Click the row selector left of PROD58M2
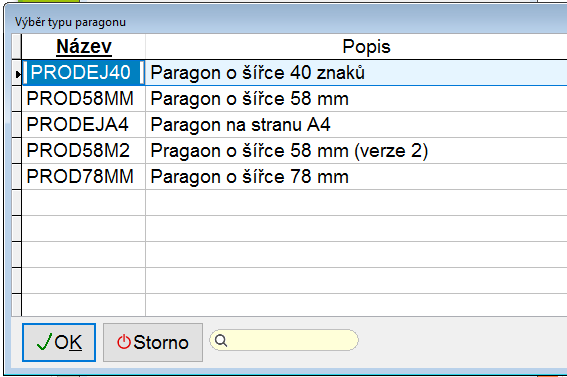The width and height of the screenshot is (567, 377). pyautogui.click(x=17, y=151)
